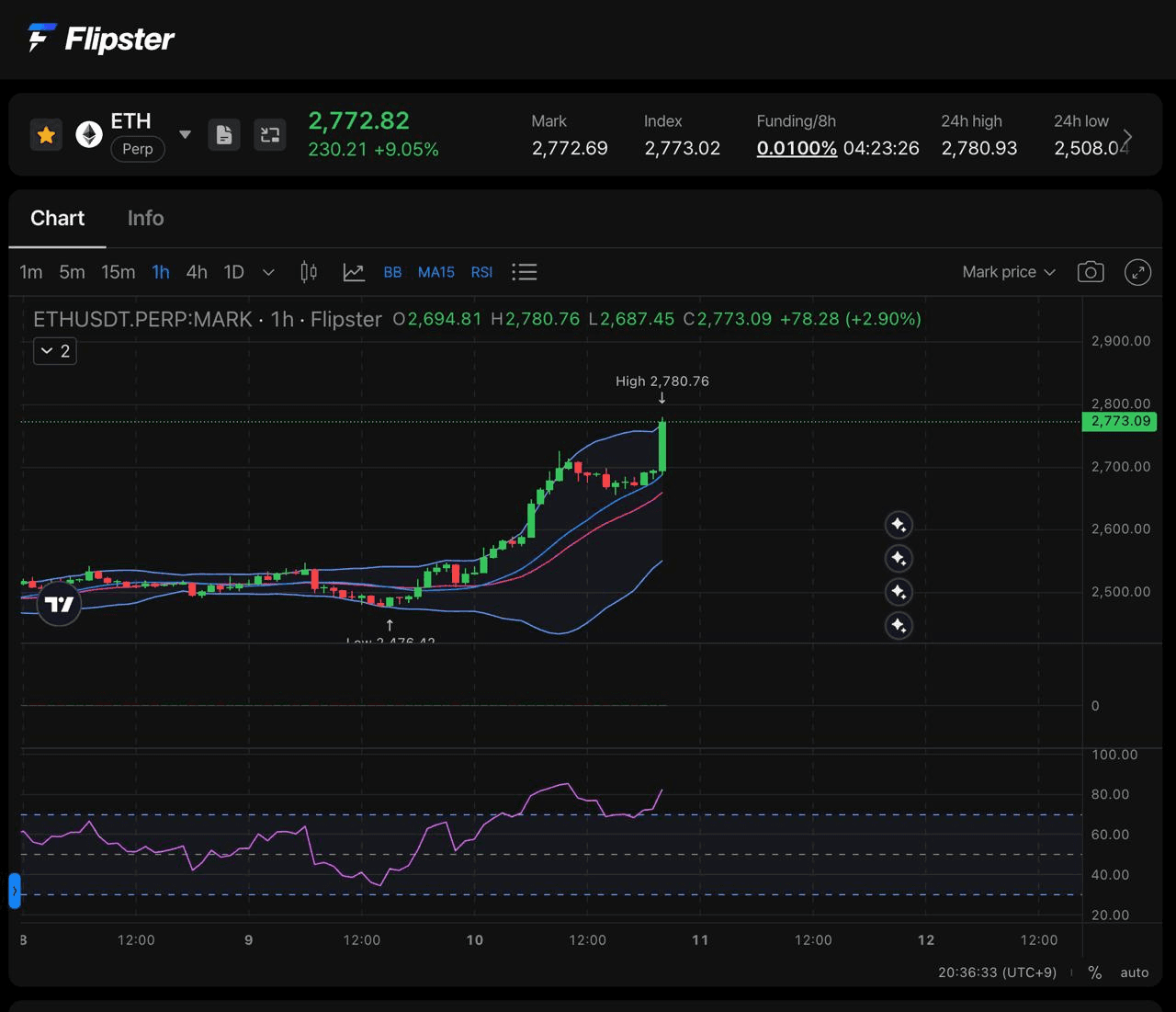Viewport: 1176px width, 1012px height.
Task: Click the 0.0100% funding rate link
Action: pyautogui.click(x=797, y=148)
